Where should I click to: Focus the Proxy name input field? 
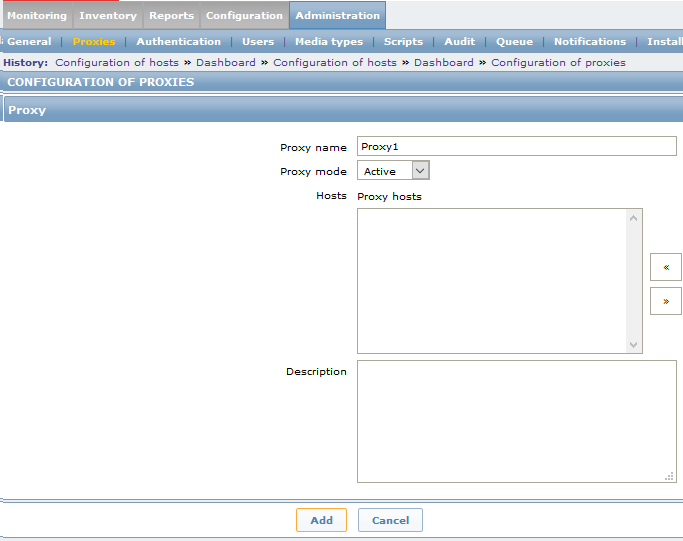(517, 146)
